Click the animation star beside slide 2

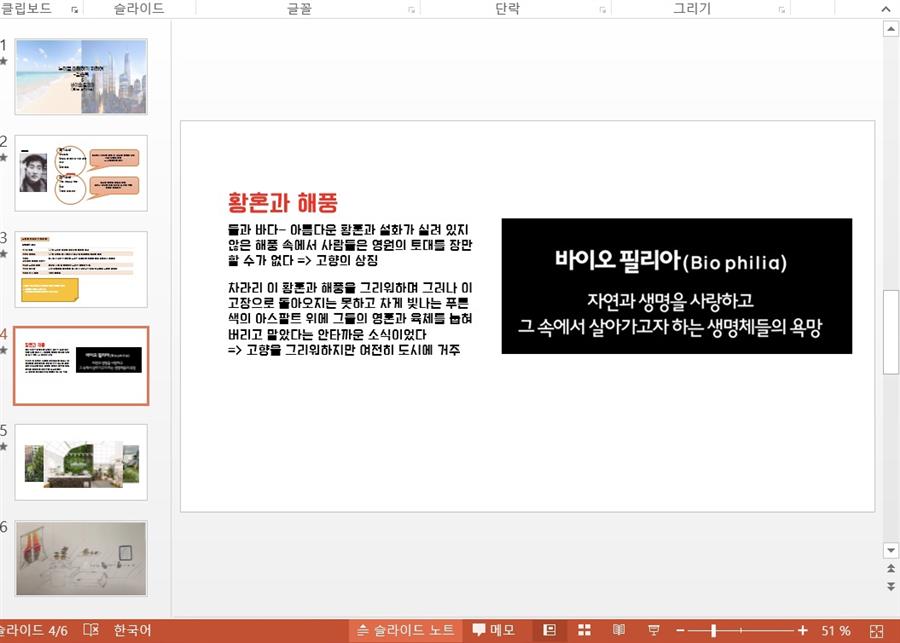click(3, 157)
